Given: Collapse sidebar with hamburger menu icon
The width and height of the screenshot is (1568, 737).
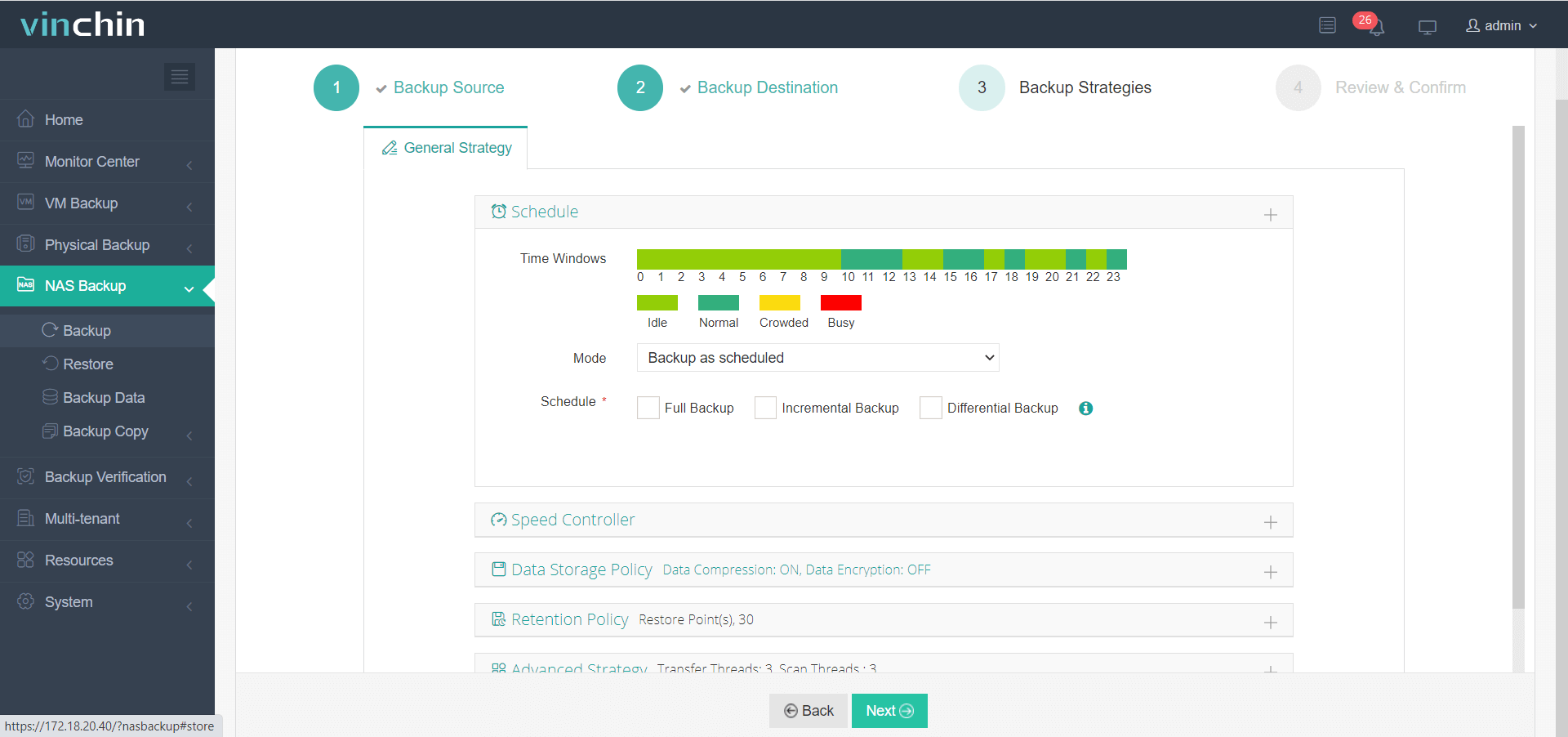Looking at the screenshot, I should [x=180, y=77].
